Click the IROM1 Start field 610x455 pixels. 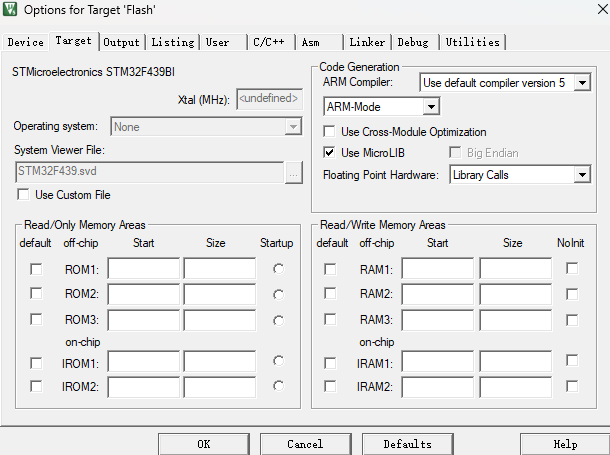144,361
